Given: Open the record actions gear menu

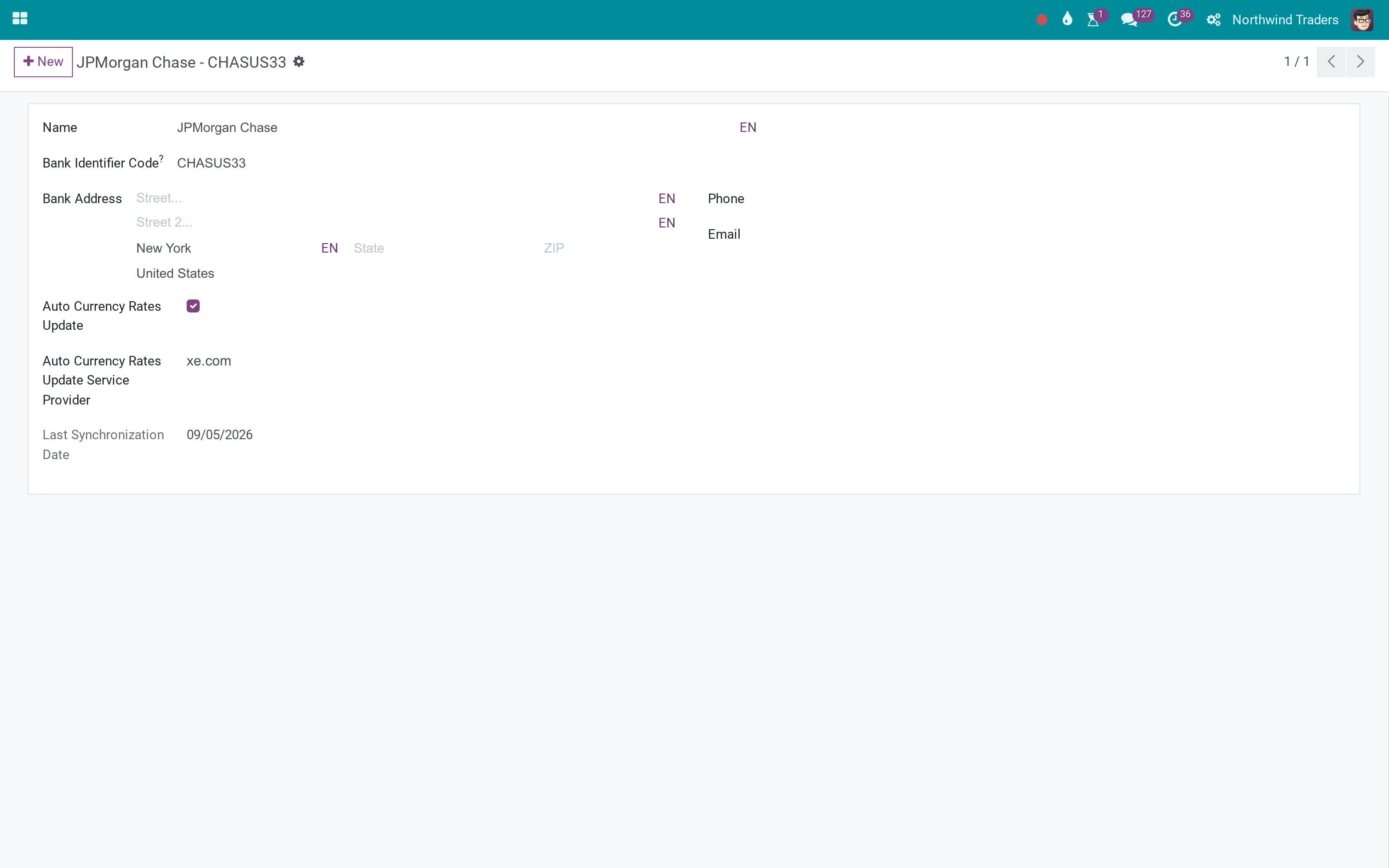Looking at the screenshot, I should (x=299, y=62).
